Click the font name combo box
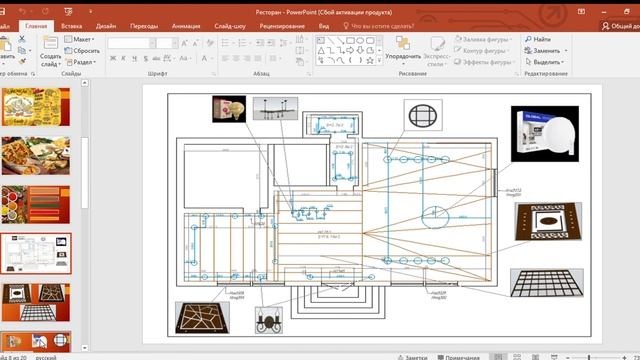 [131, 43]
